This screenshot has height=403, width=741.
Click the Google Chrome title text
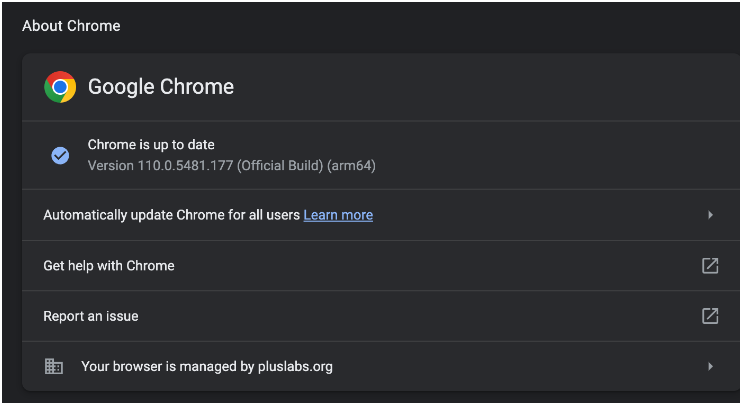(x=161, y=87)
